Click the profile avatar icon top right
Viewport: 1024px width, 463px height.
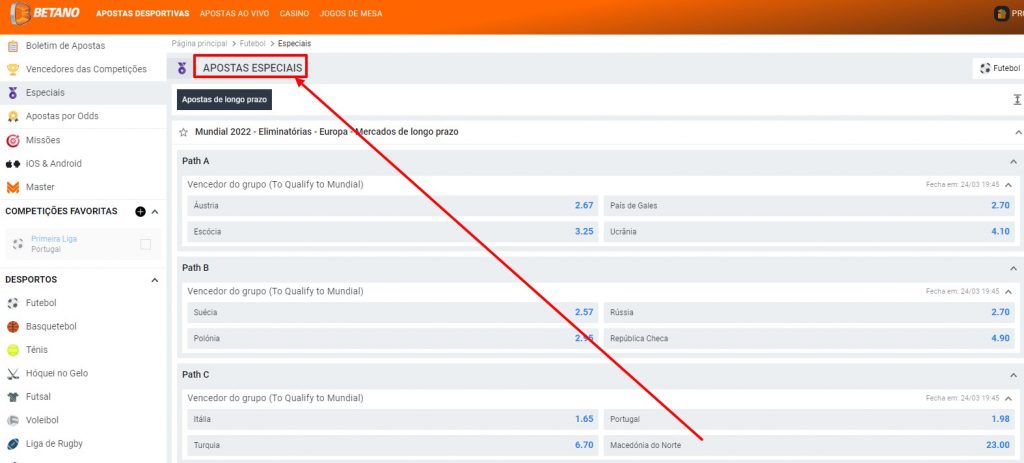click(x=1001, y=13)
